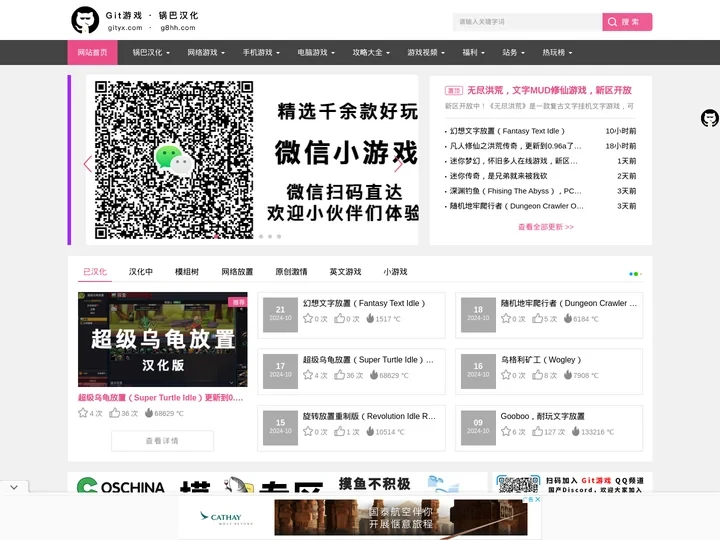Like the 乌格利矿工 card thumbs-up
Screen dimensions: 720x540
point(537,375)
